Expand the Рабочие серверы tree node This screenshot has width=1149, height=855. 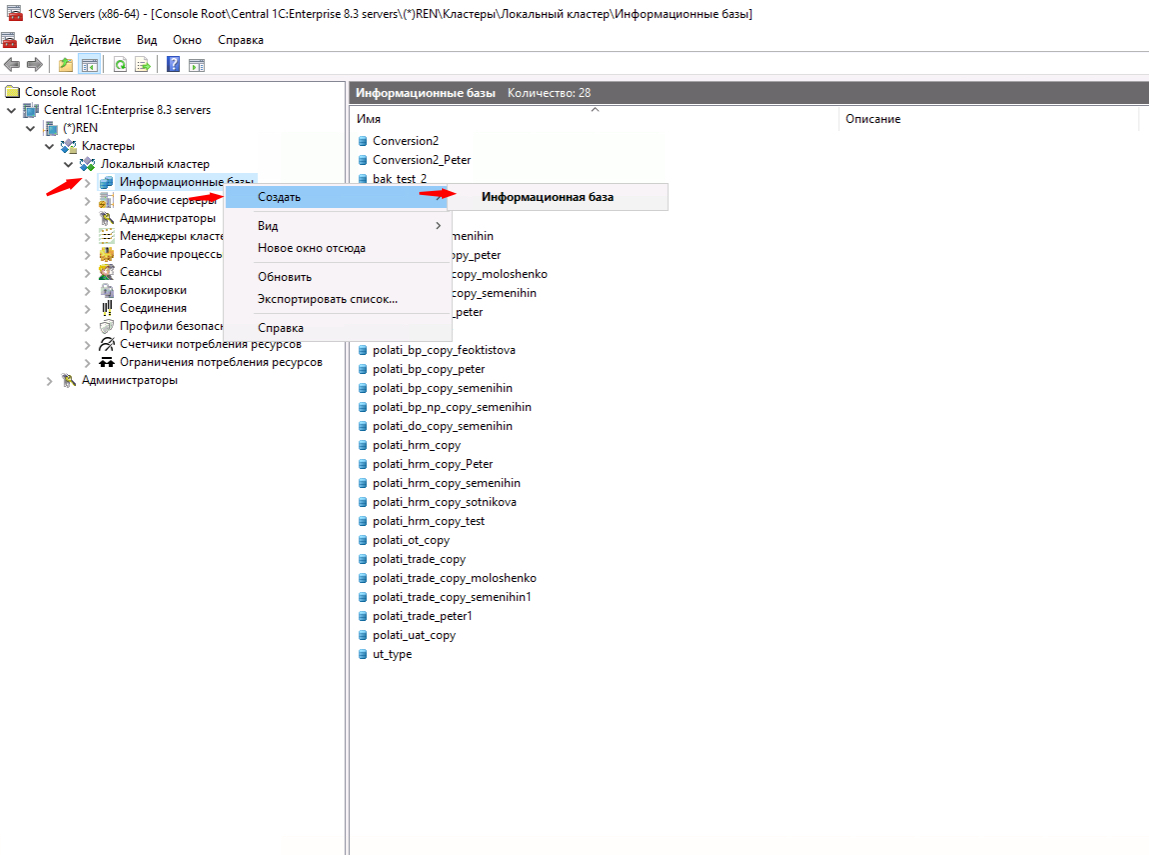(x=87, y=200)
